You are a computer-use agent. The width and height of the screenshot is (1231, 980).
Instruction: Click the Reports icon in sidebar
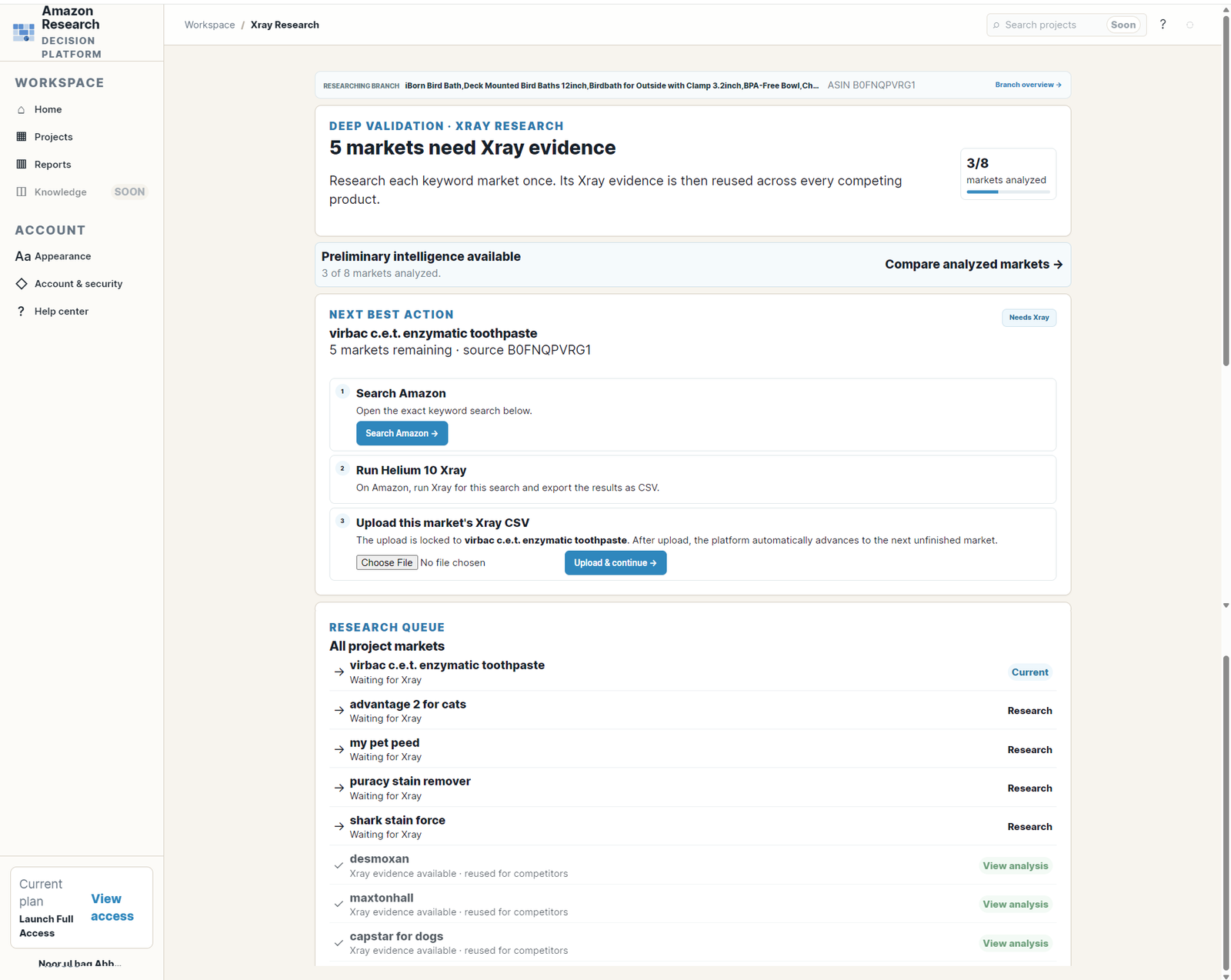22,165
